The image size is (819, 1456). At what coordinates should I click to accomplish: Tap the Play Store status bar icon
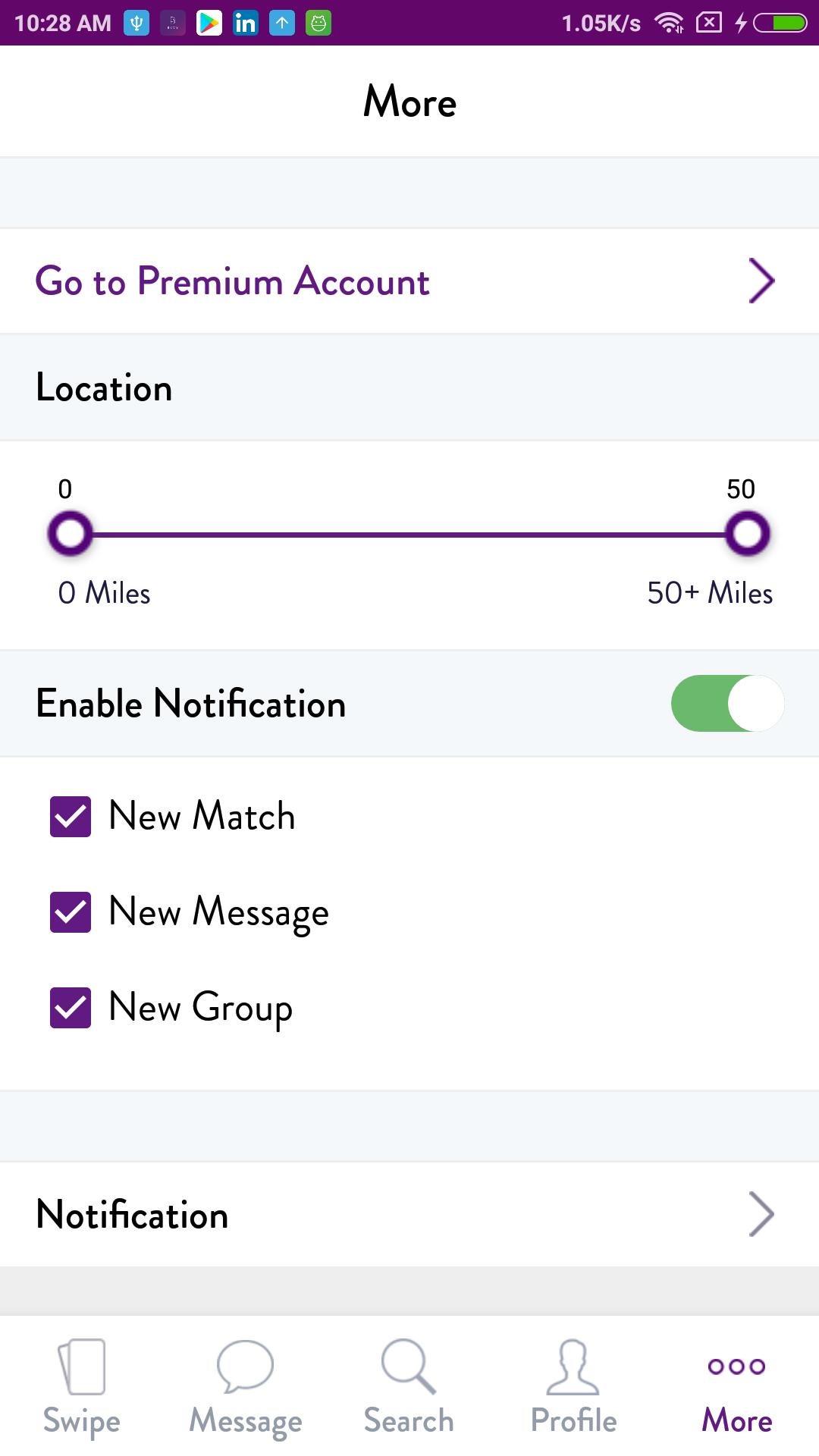click(x=209, y=23)
